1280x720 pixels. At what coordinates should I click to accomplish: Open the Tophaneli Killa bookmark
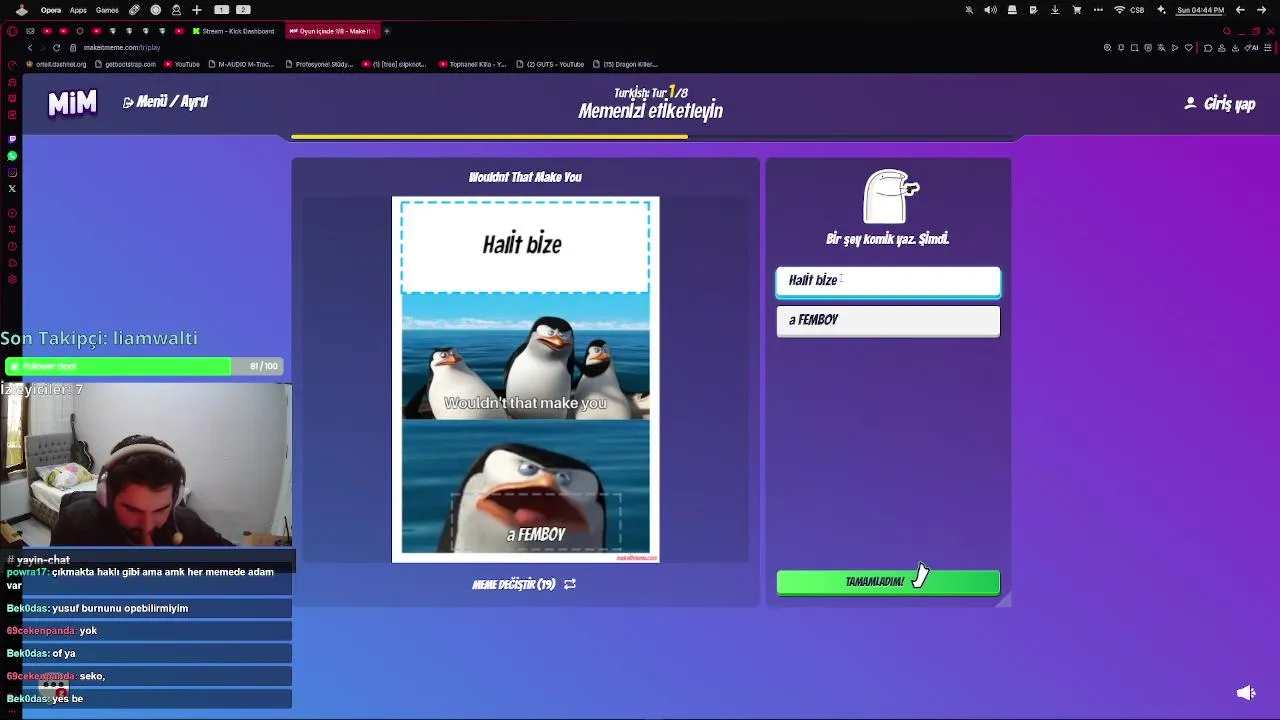click(473, 64)
